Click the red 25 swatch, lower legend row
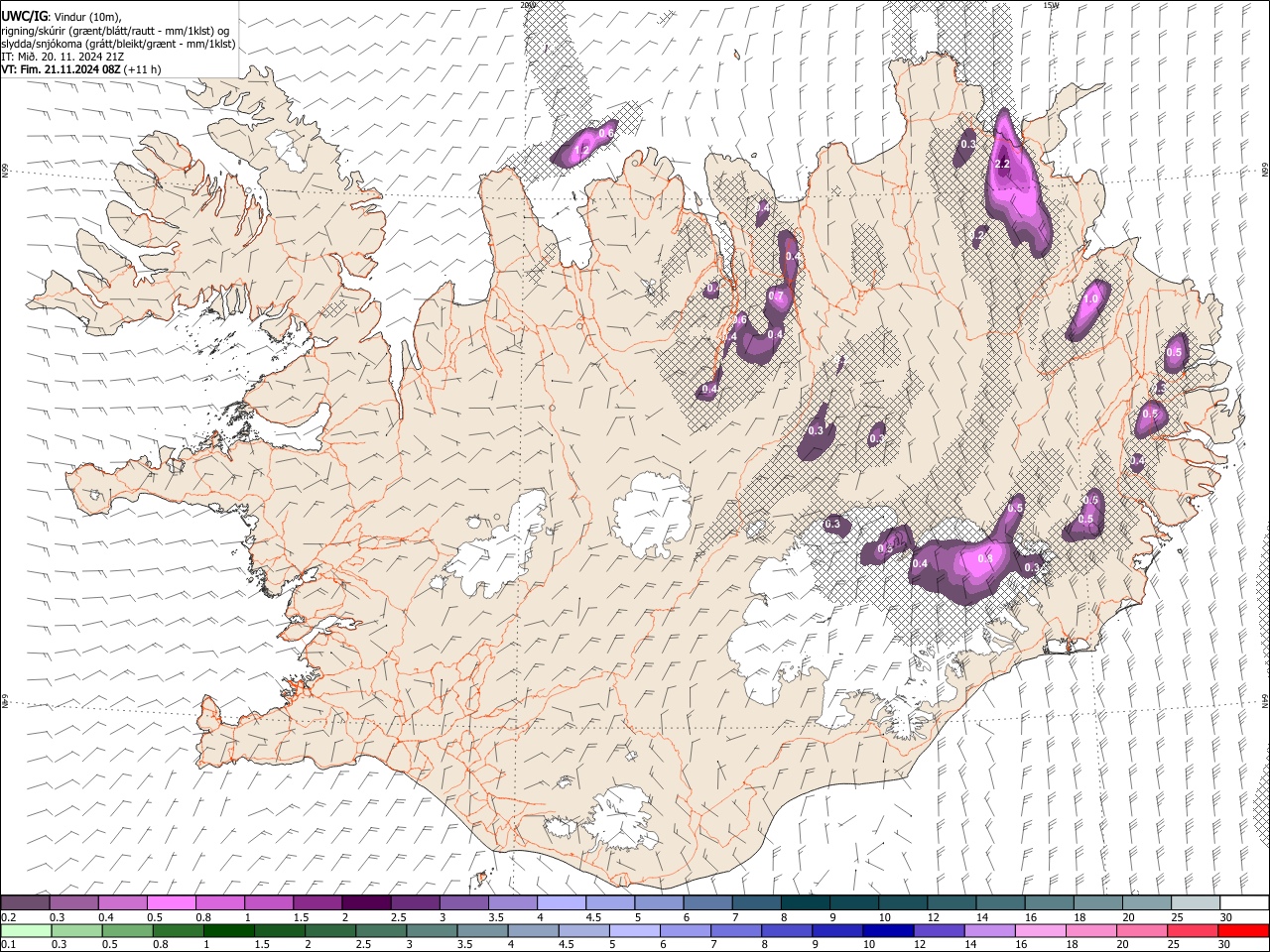The image size is (1270, 952). pyautogui.click(x=1193, y=930)
